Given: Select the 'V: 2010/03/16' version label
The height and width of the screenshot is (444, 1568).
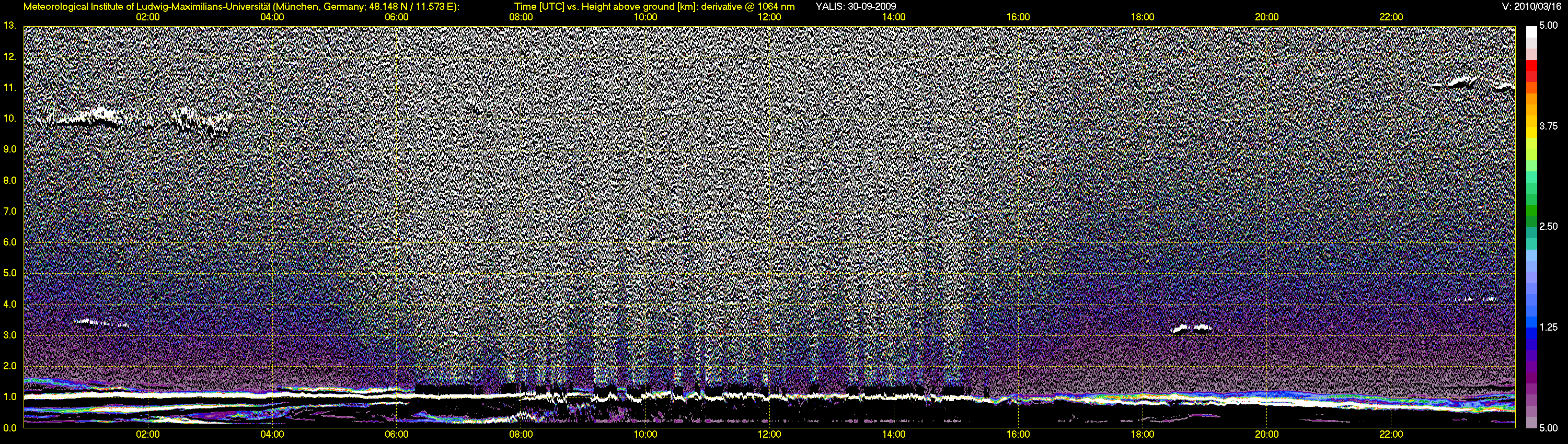Looking at the screenshot, I should click(1531, 7).
